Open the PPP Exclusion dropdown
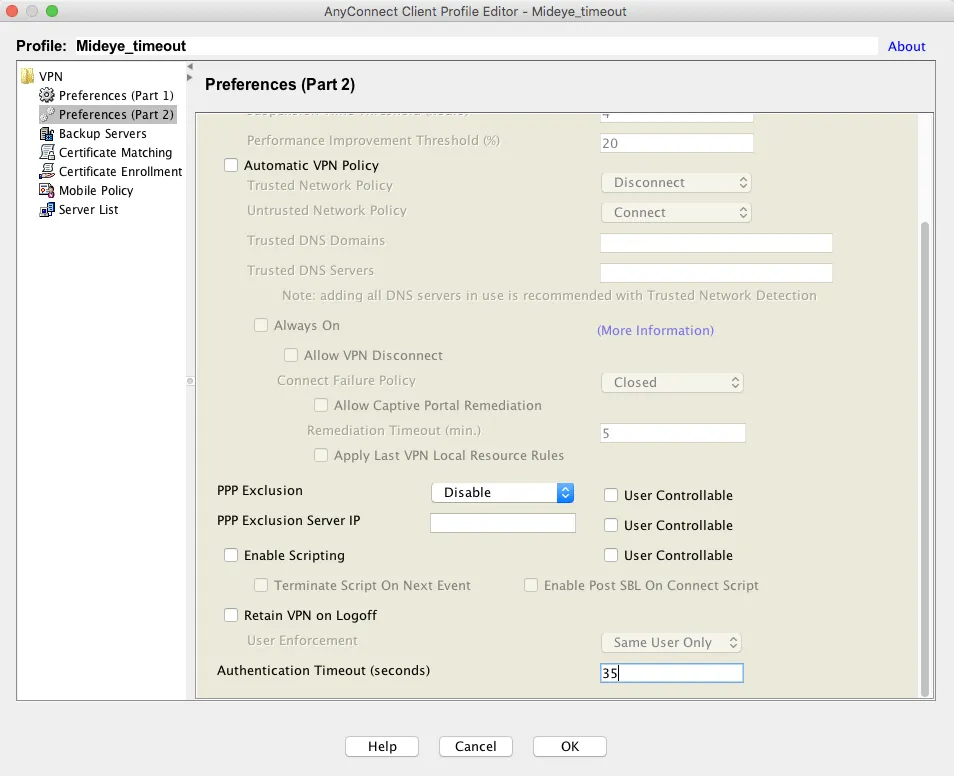The image size is (954, 776). pos(502,492)
